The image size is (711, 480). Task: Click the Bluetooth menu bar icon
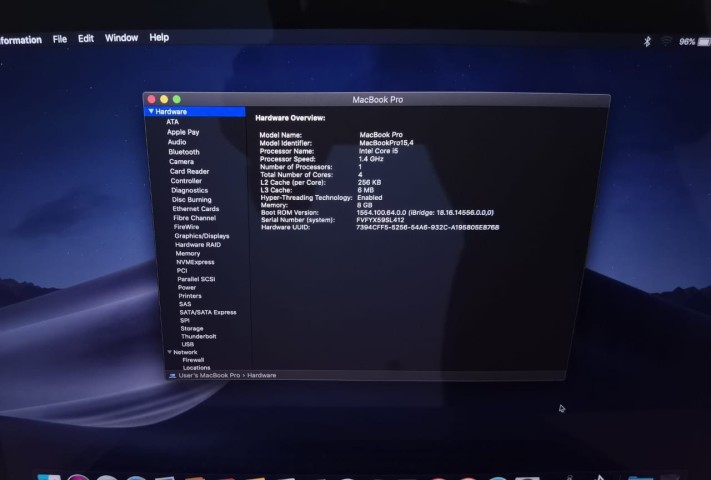click(647, 42)
